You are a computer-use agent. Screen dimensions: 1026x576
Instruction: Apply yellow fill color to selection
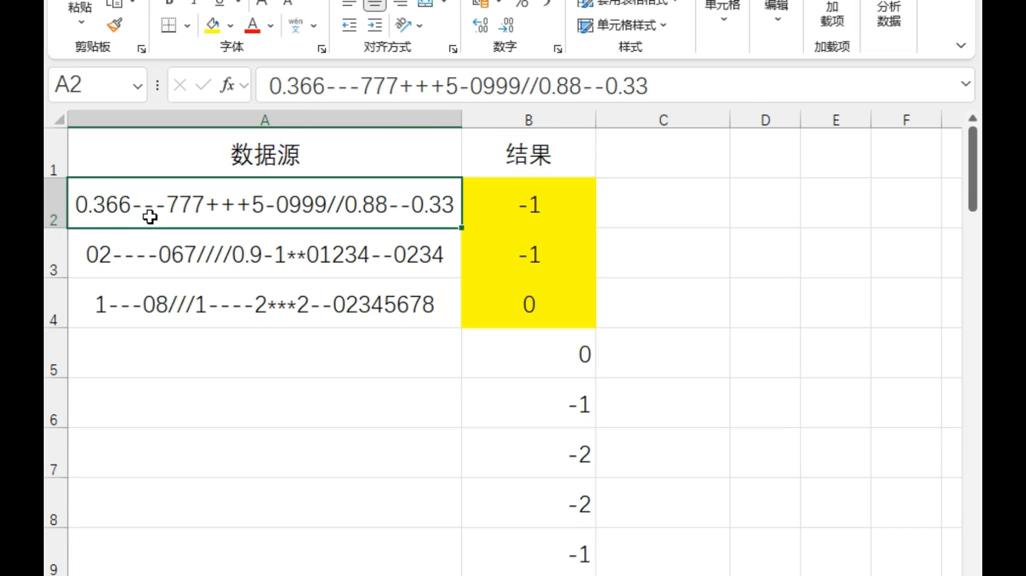(x=211, y=24)
